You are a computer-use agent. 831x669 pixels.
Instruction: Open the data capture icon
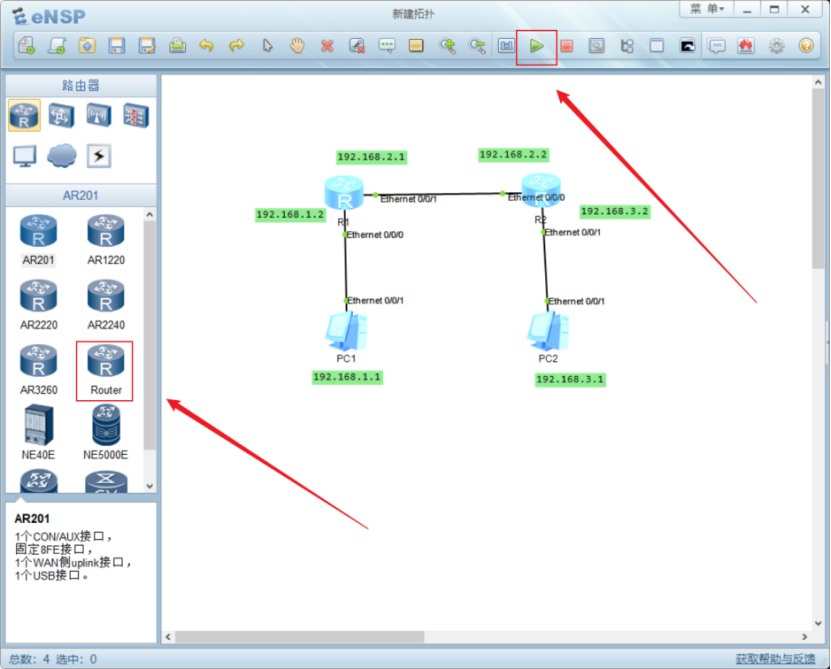click(x=596, y=46)
